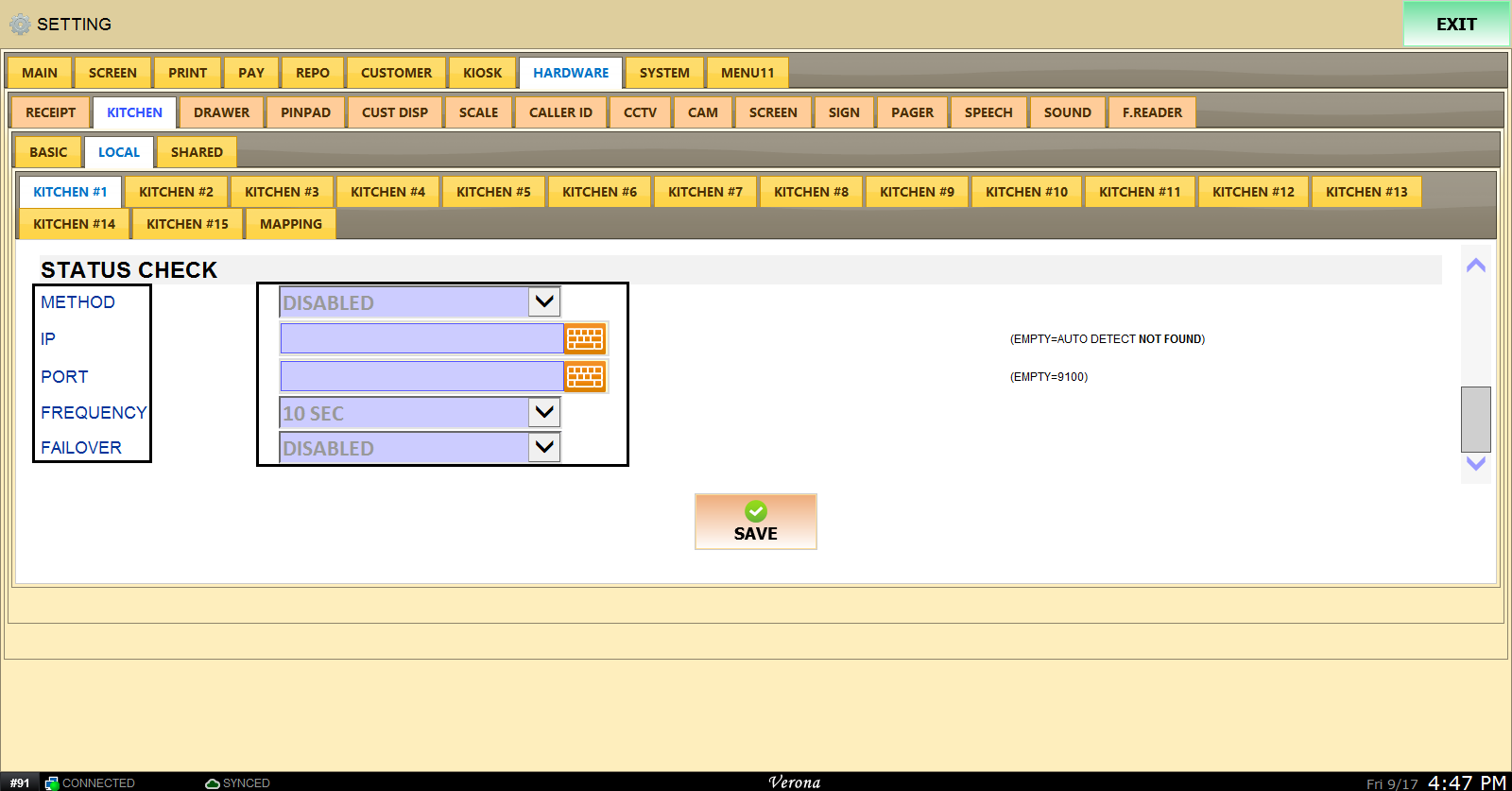
Task: Open the MAPPING tab
Action: pos(291,224)
